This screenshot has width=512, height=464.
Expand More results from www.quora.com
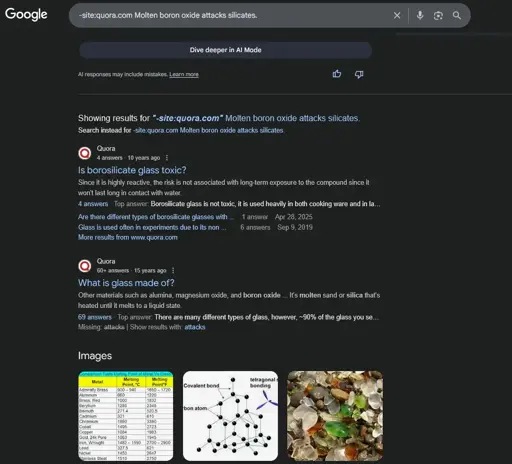tap(128, 237)
